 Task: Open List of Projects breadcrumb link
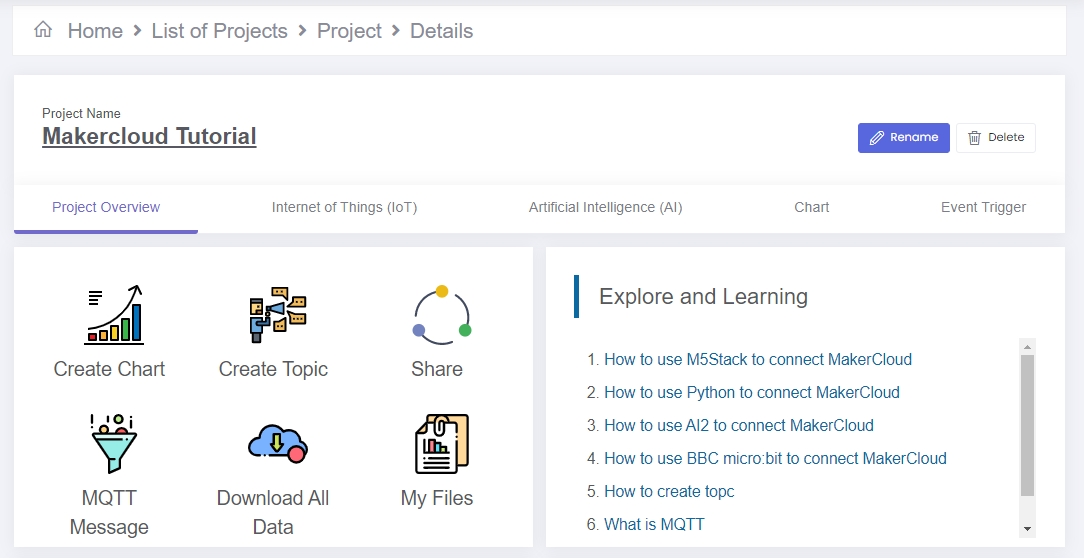pos(220,31)
